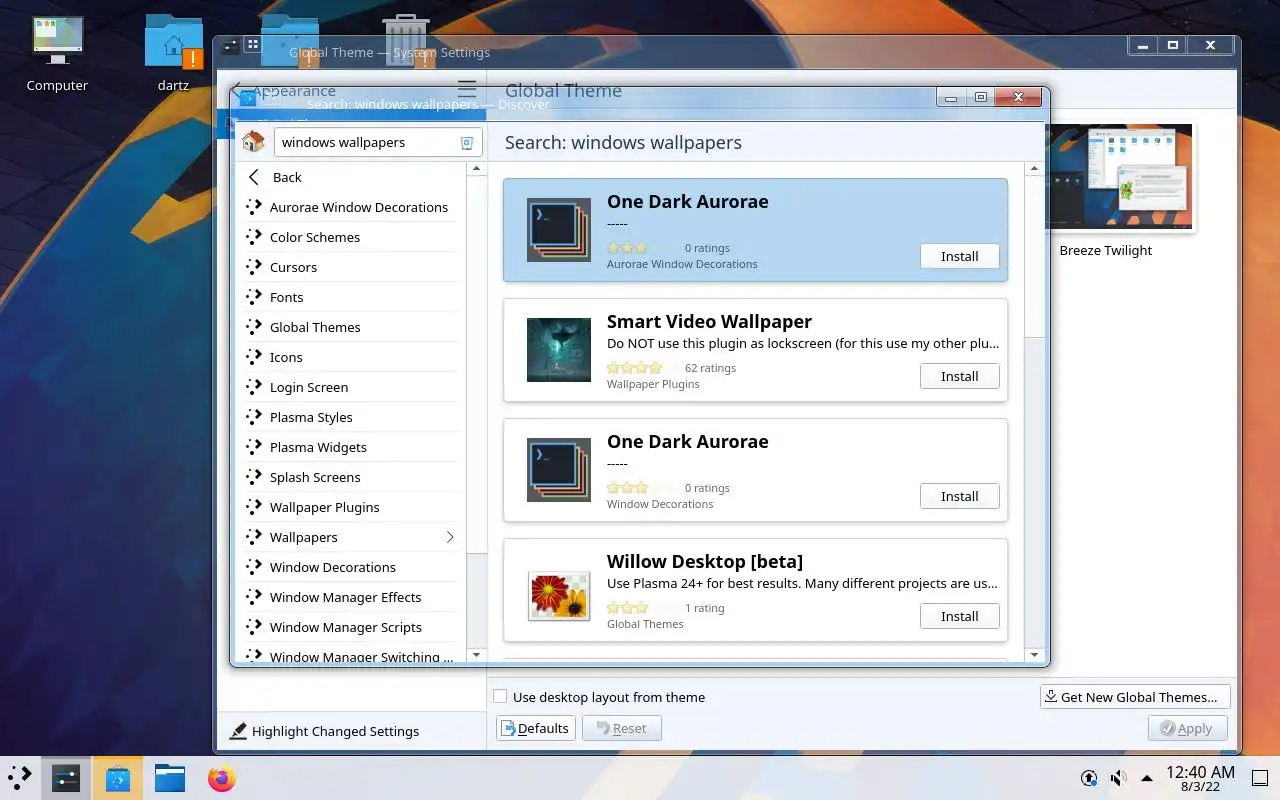Click the updates tray icon
1280x800 pixels.
pyautogui.click(x=1089, y=778)
